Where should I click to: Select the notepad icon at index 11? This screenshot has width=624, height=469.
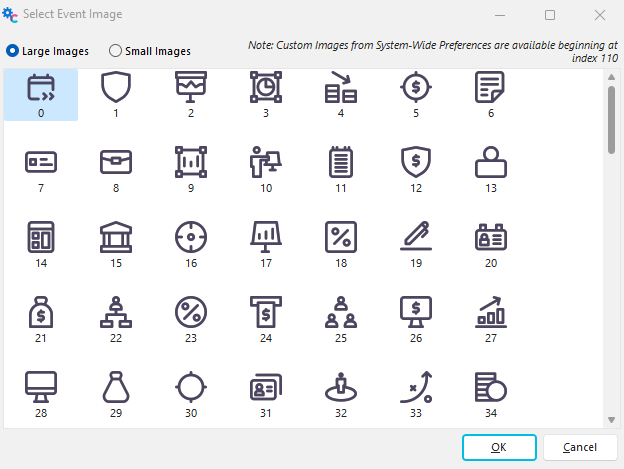(x=341, y=163)
